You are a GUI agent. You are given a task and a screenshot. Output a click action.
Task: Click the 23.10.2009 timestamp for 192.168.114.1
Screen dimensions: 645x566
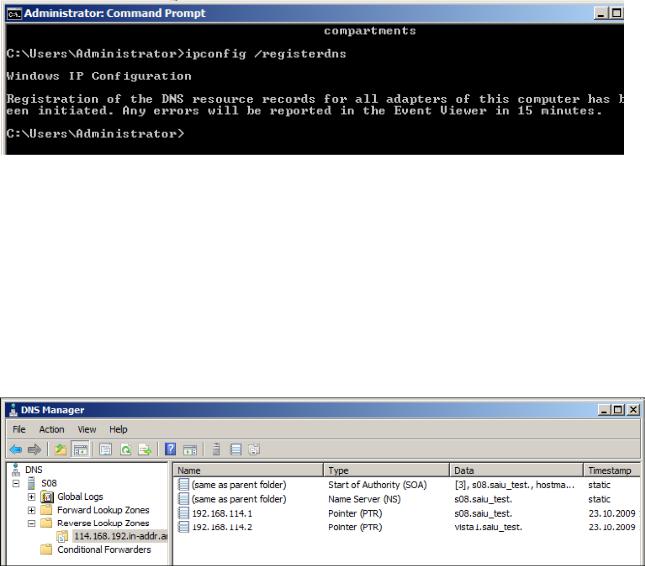(x=612, y=513)
